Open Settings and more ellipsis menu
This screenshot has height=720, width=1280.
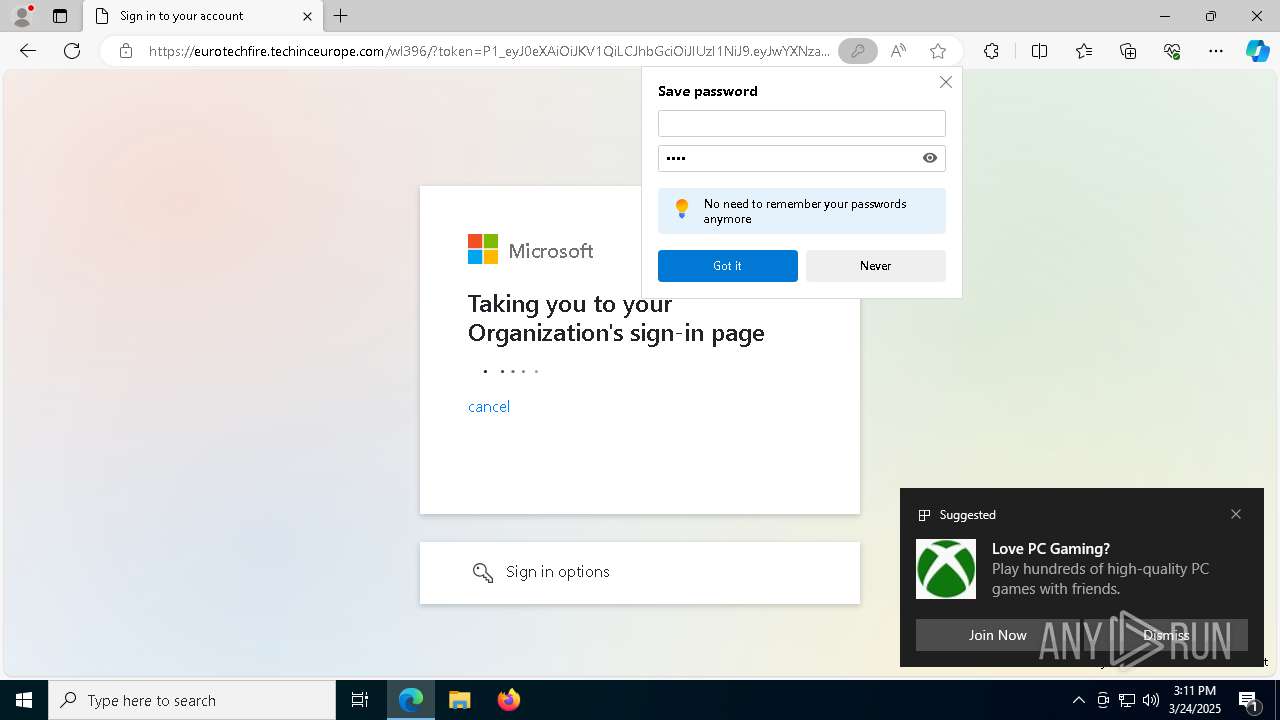(1216, 51)
